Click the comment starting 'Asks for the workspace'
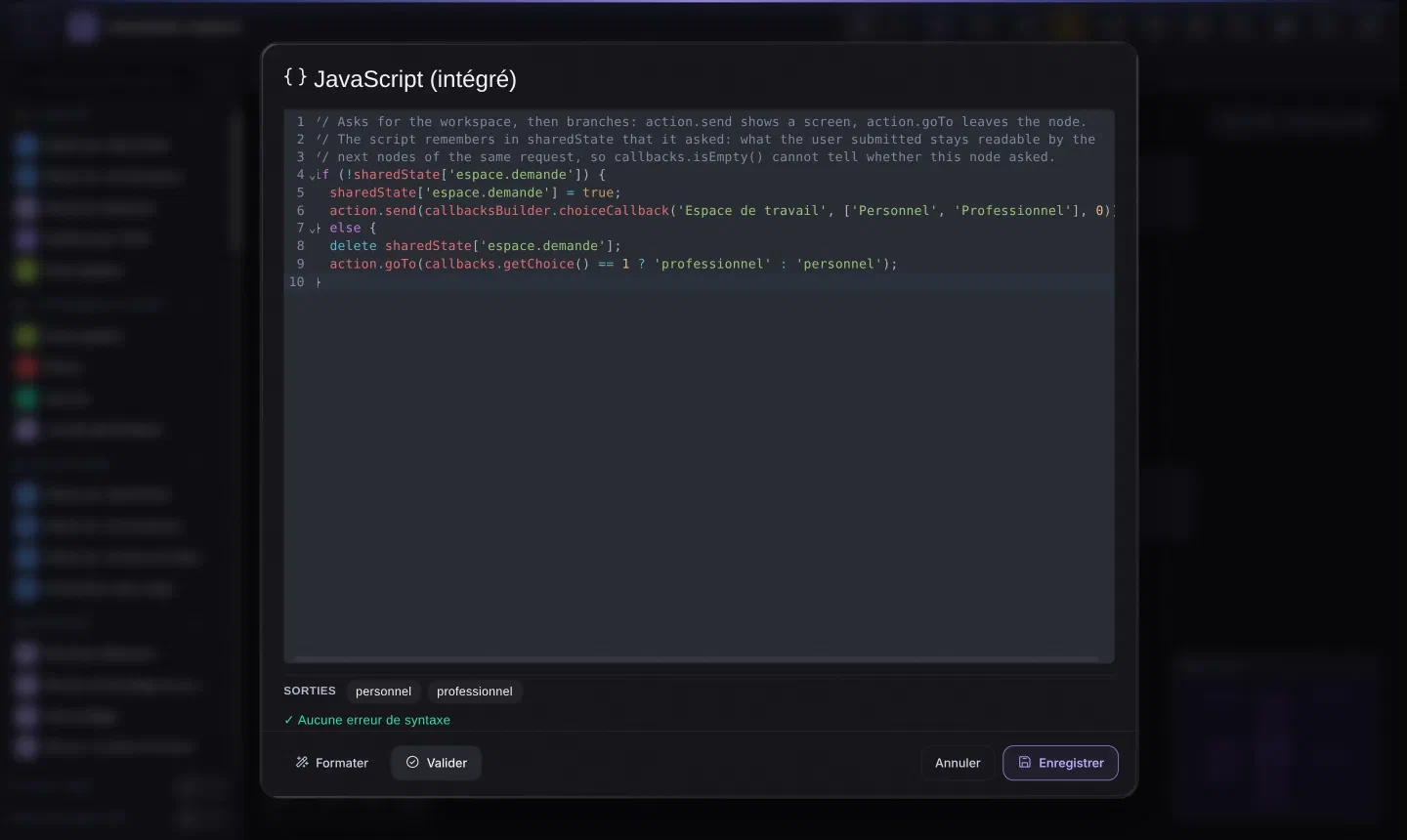The height and width of the screenshot is (840, 1407). 701,122
